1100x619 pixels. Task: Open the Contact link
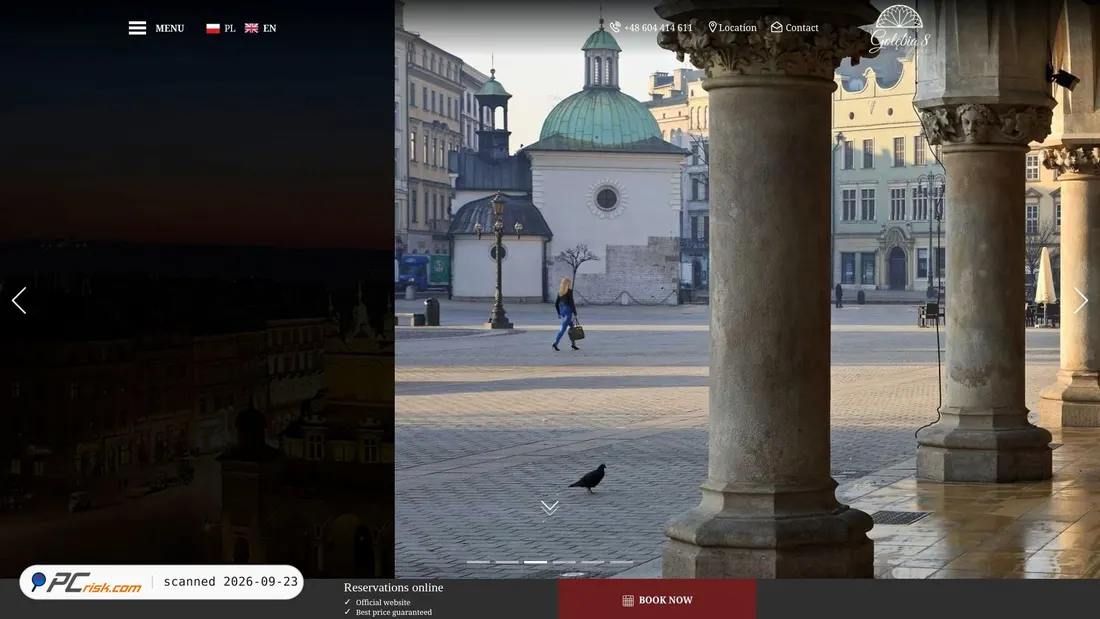[x=795, y=27]
